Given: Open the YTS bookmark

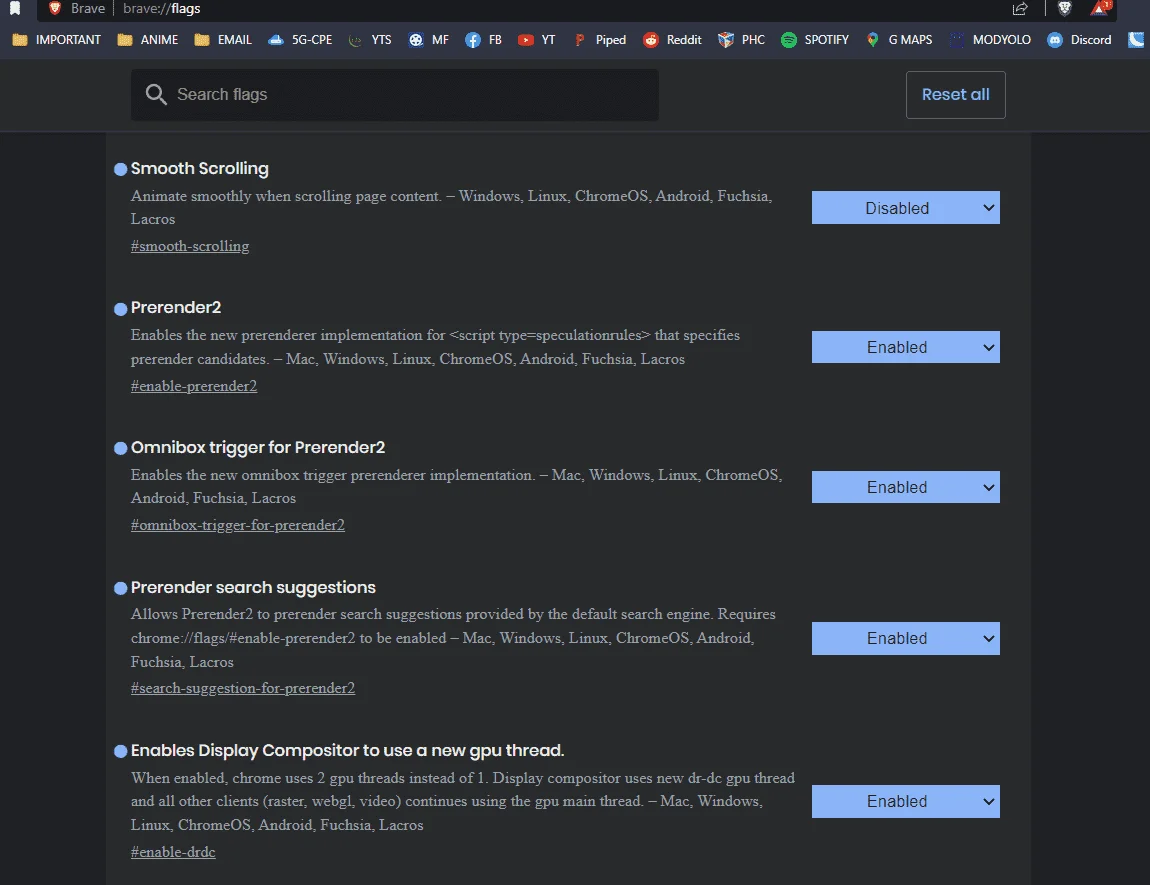Looking at the screenshot, I should tap(370, 40).
